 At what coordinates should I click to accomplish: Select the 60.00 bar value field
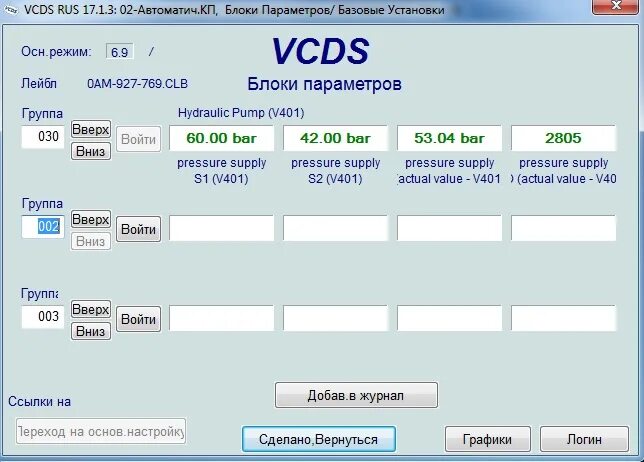click(221, 138)
